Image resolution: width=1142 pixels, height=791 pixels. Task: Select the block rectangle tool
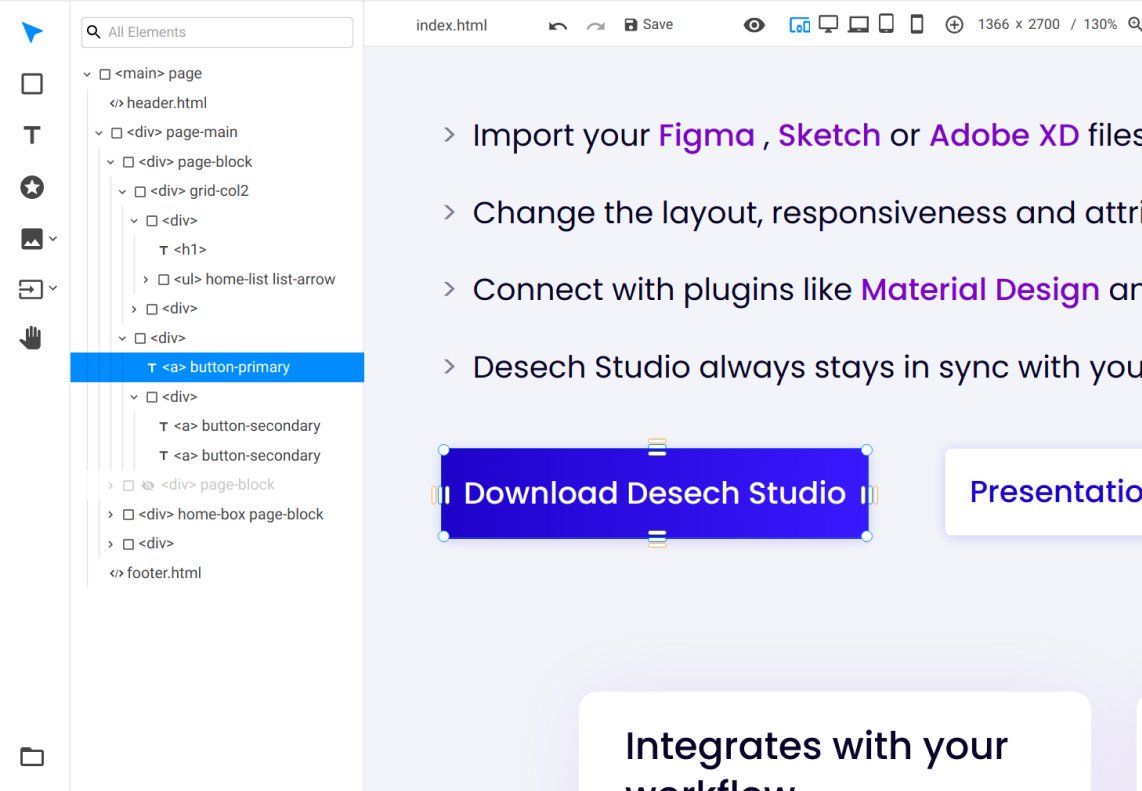[x=32, y=84]
